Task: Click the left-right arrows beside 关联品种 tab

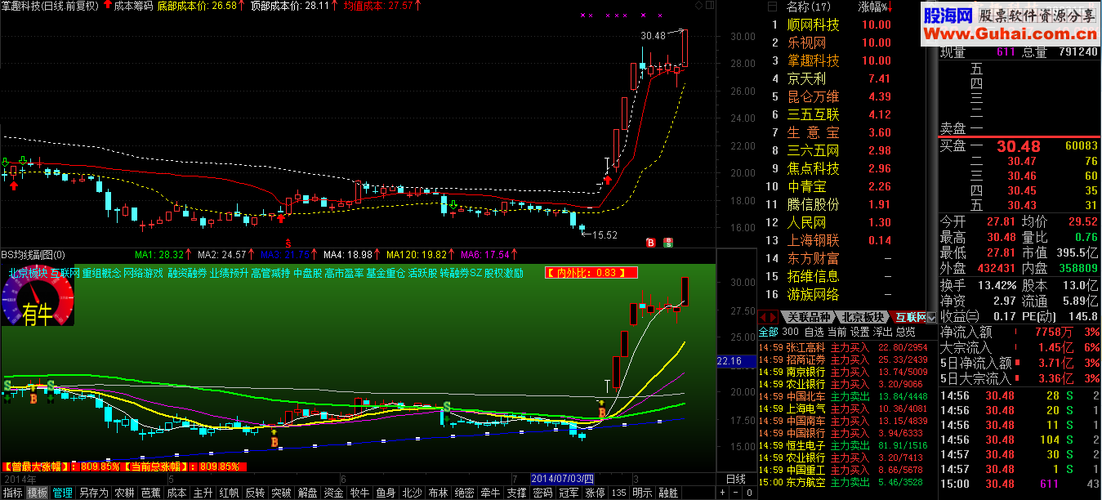Action: coord(770,316)
